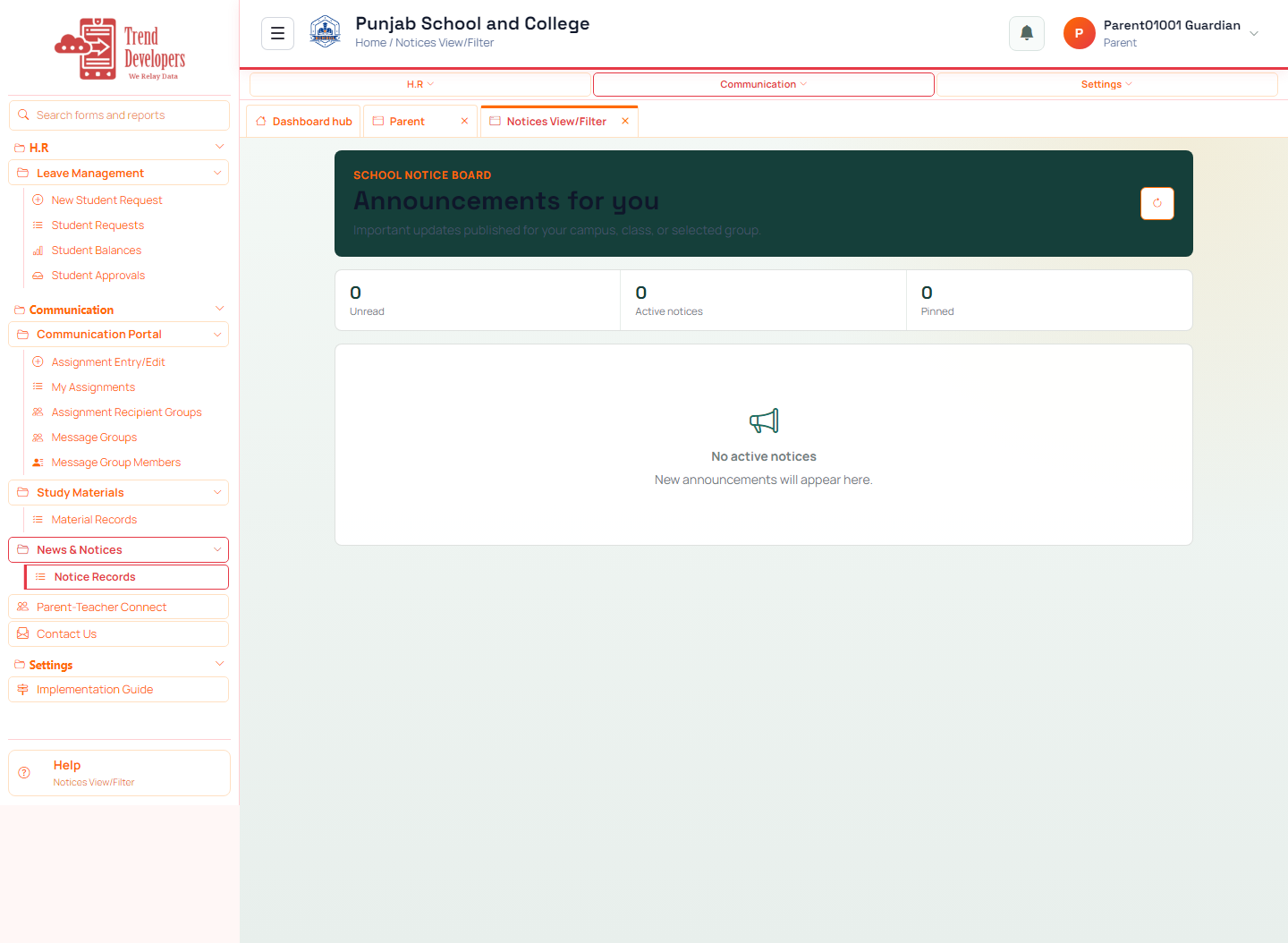Click the home icon on Dashboard hub tab
This screenshot has height=943, width=1288.
(261, 121)
